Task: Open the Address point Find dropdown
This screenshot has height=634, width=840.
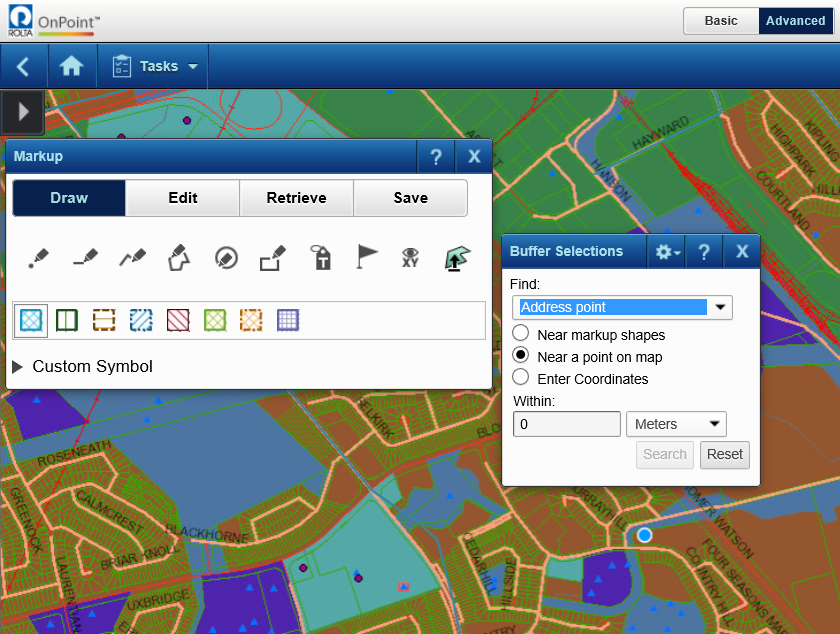Action: (x=622, y=307)
